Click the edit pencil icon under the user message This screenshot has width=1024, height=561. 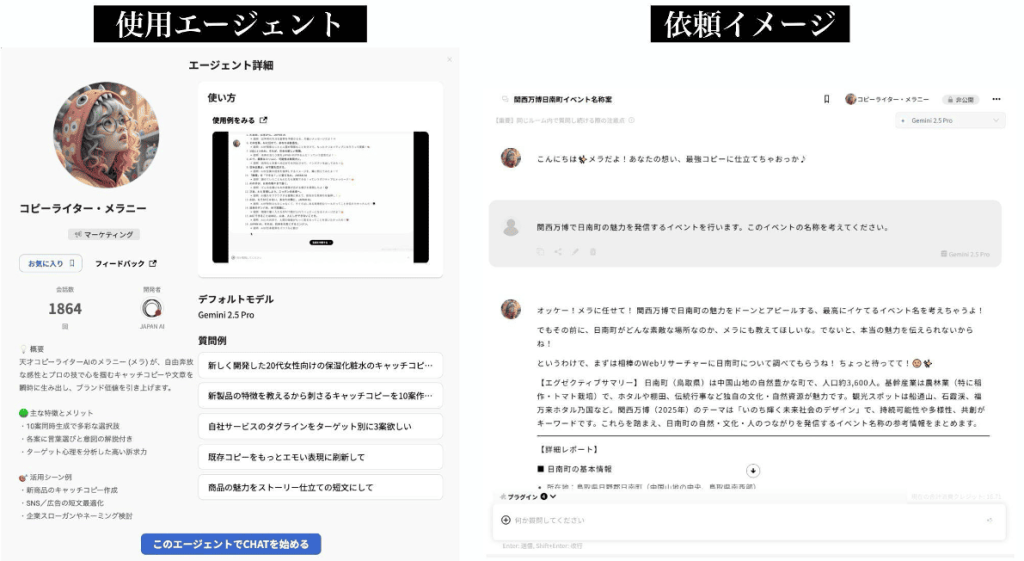[575, 251]
